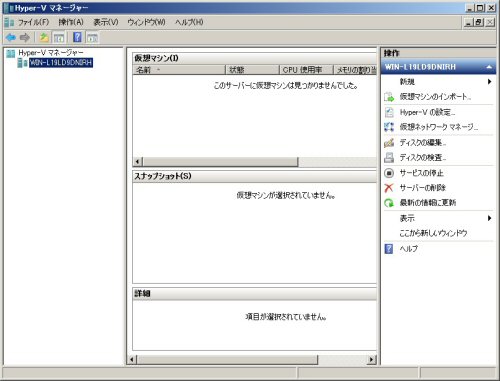Click the Forward arrow toolbar icon

pyautogui.click(x=25, y=37)
